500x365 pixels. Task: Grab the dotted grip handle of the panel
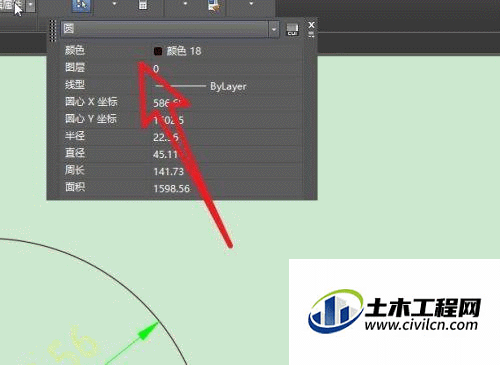[53, 30]
